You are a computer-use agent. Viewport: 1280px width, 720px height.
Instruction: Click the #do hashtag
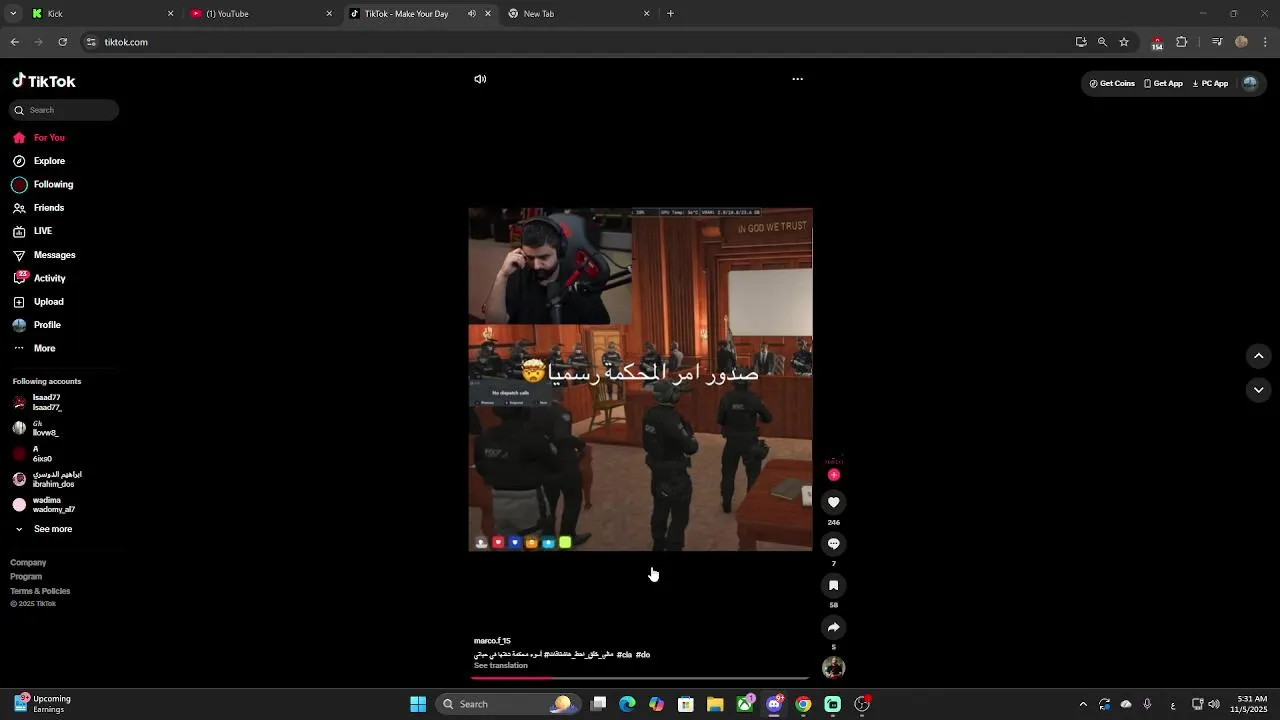click(x=643, y=655)
